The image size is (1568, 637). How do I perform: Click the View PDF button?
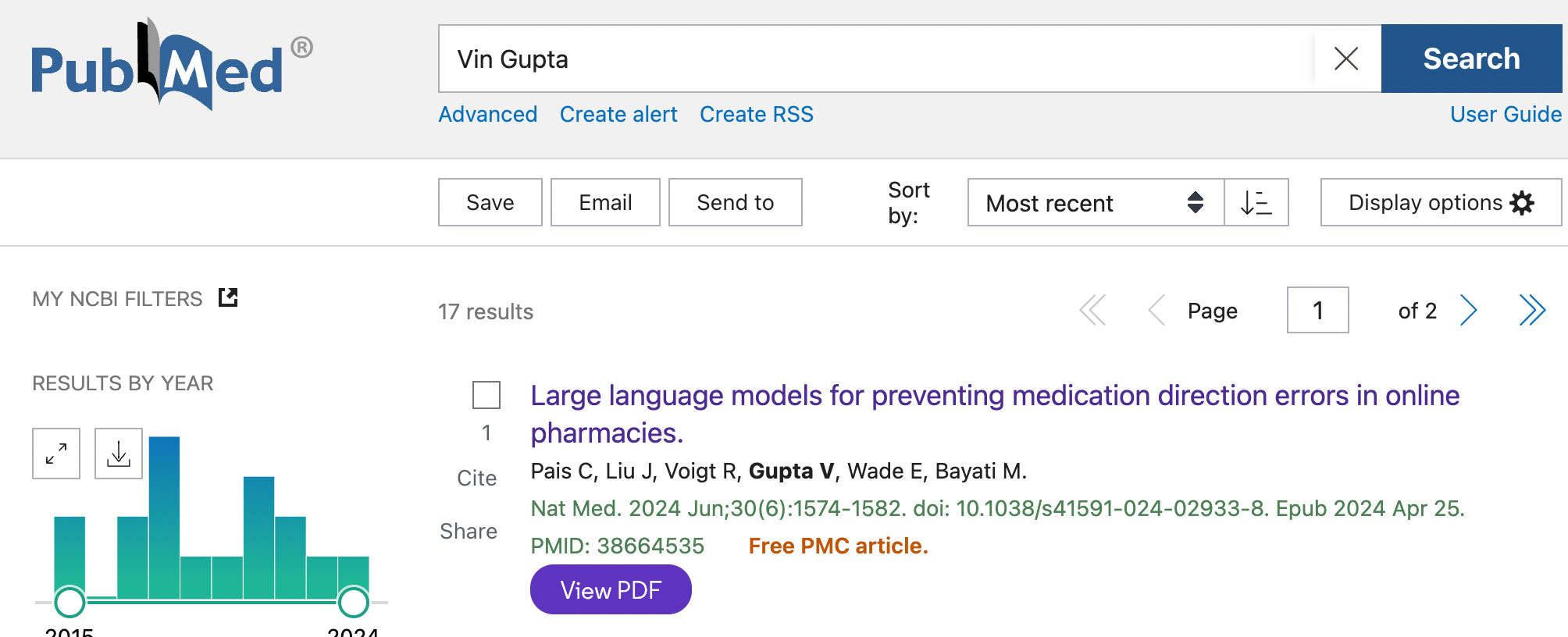tap(611, 589)
